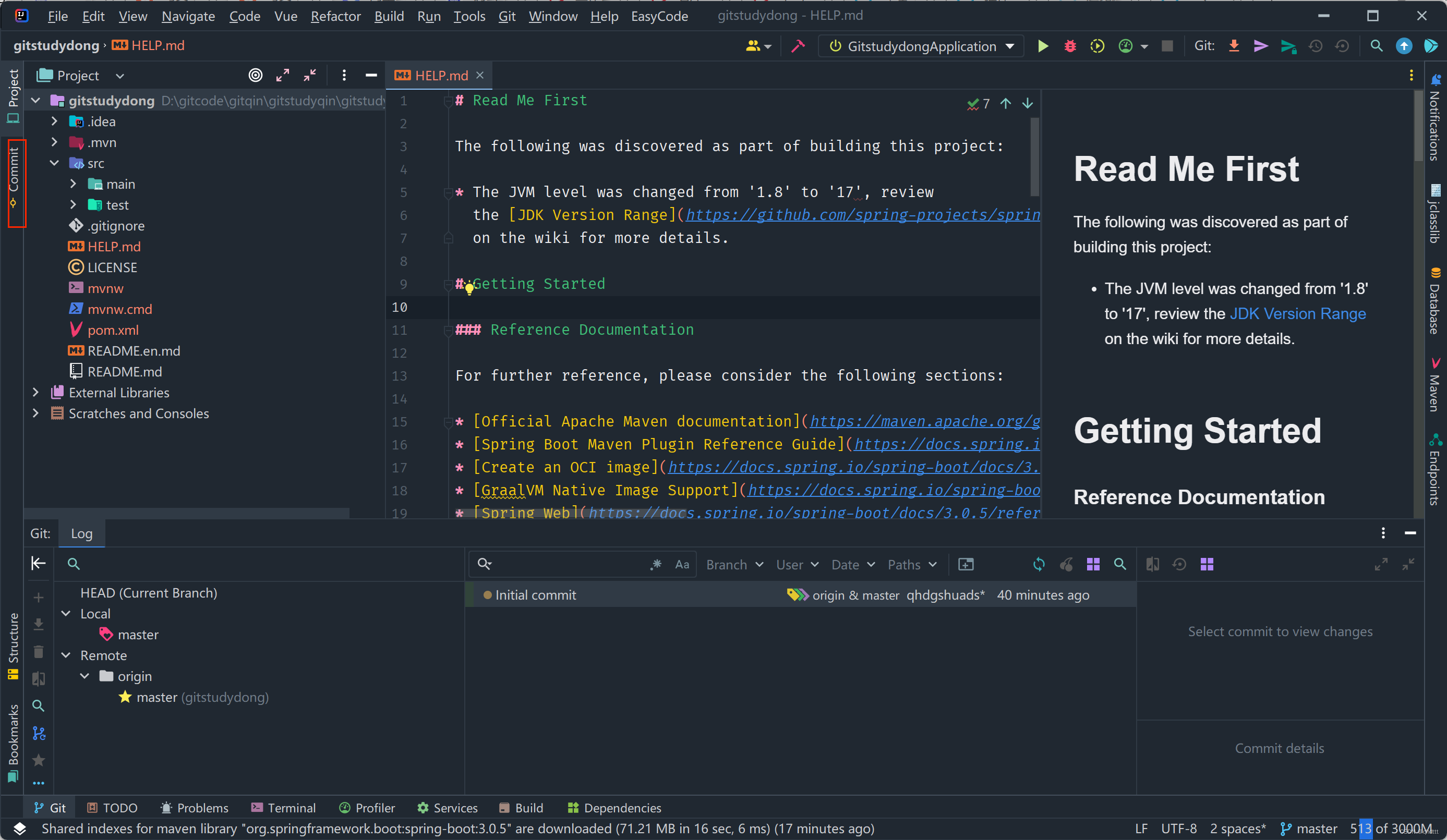
Task: Open Dependencies tool tab
Action: [x=614, y=807]
